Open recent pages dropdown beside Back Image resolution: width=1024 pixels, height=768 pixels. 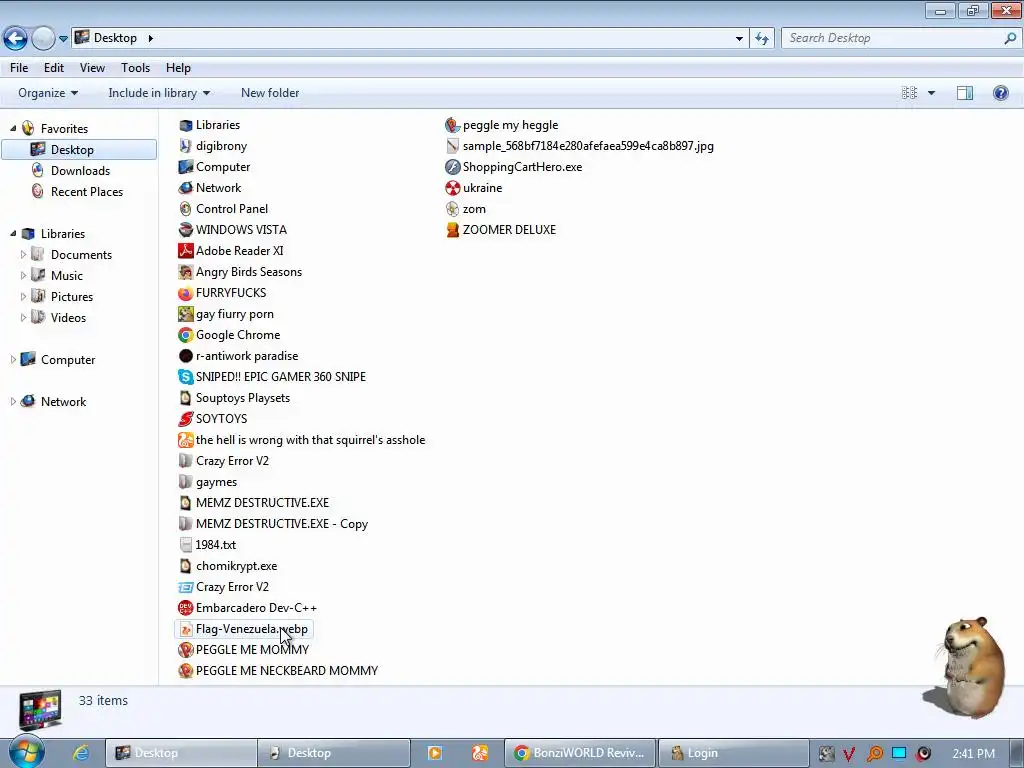click(x=63, y=39)
